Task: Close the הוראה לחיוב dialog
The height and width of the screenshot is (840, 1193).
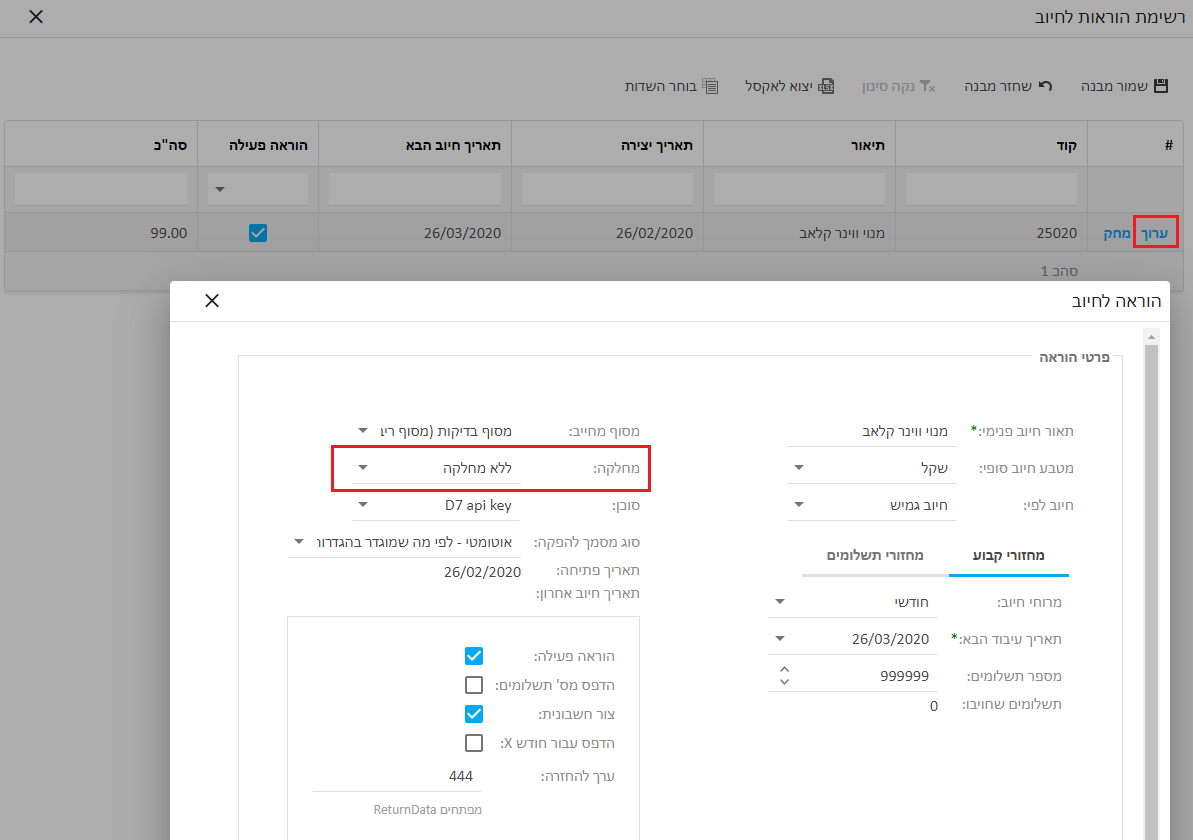Action: (212, 301)
